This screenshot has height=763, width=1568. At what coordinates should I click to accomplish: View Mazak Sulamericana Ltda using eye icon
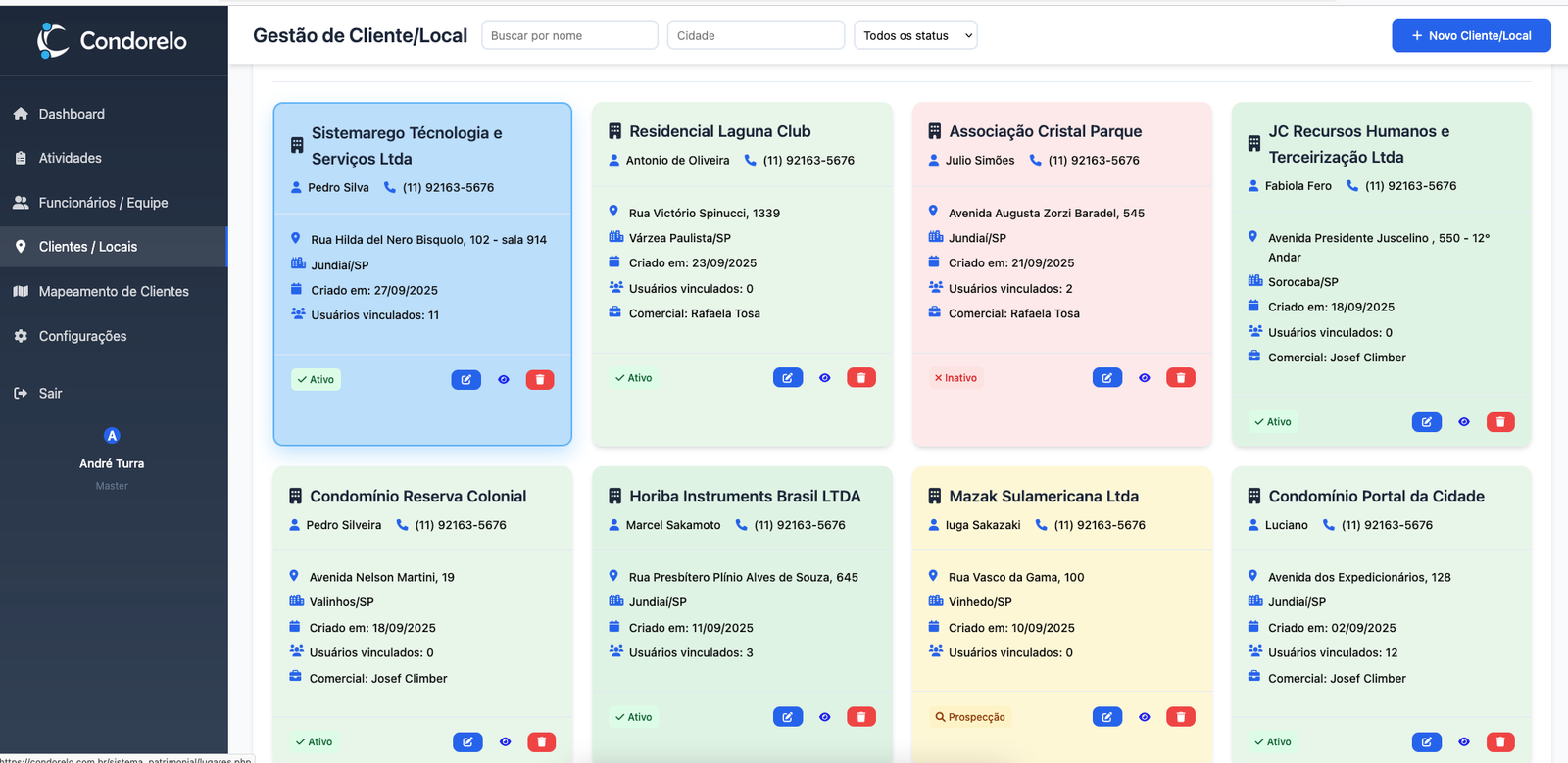(x=1144, y=717)
